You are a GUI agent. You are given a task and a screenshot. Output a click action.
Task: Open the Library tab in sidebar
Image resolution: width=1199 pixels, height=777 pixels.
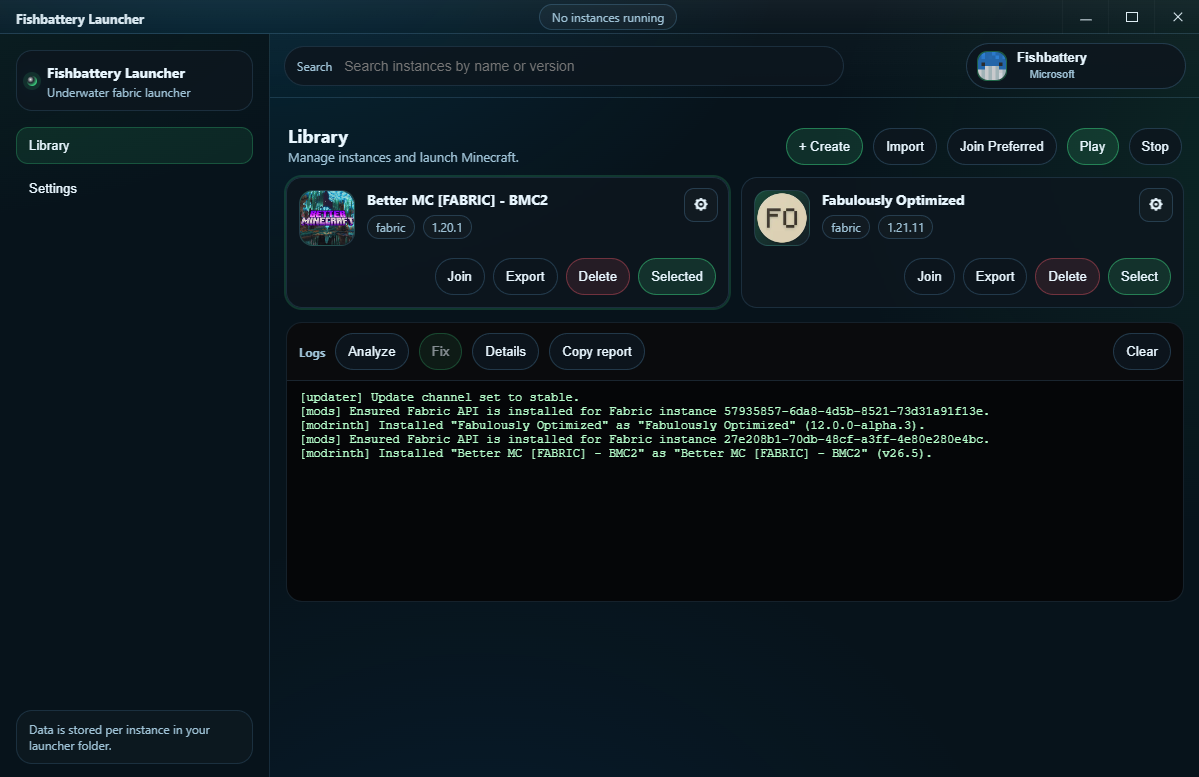134,145
